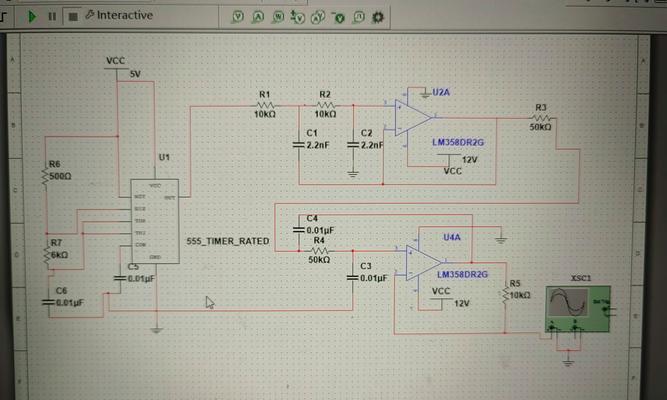Select the C4 capacitor symbol
Viewport: 667px width, 400px height.
pos(299,230)
